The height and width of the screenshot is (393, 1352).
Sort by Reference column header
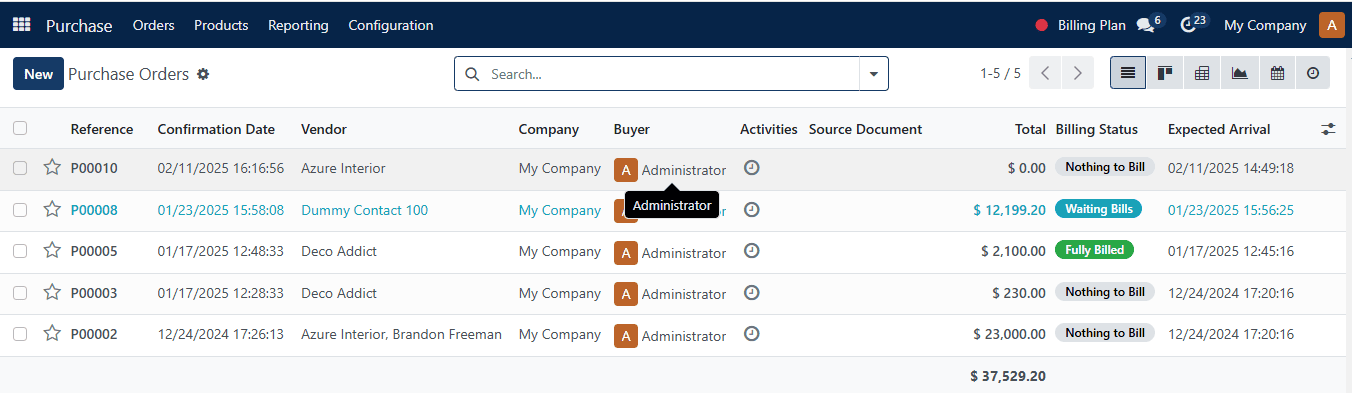coord(101,129)
